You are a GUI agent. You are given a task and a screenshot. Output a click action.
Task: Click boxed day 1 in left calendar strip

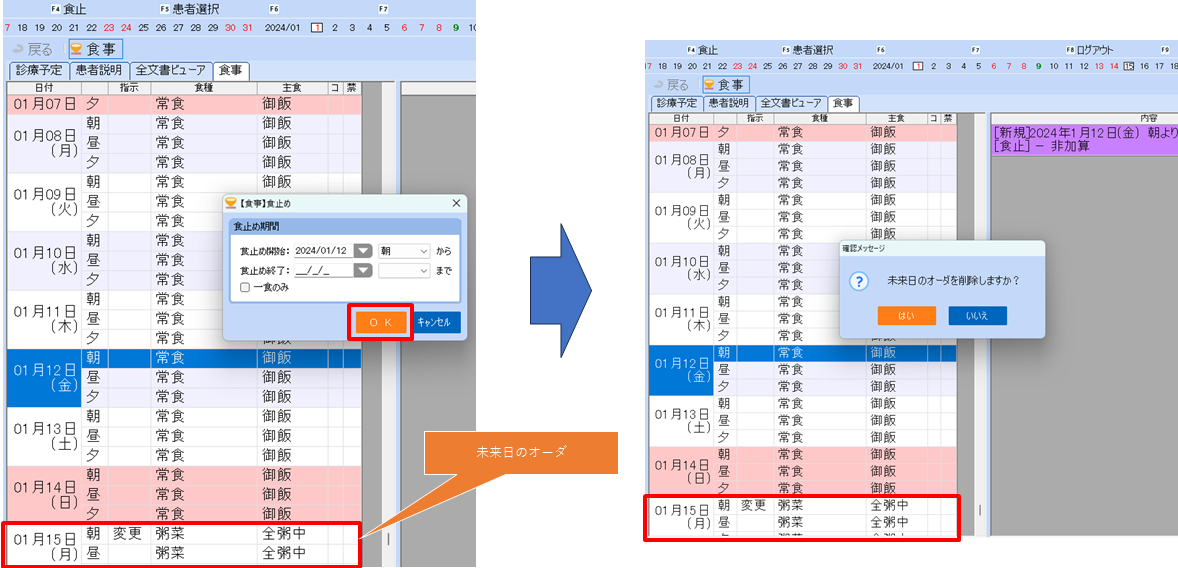(x=317, y=28)
